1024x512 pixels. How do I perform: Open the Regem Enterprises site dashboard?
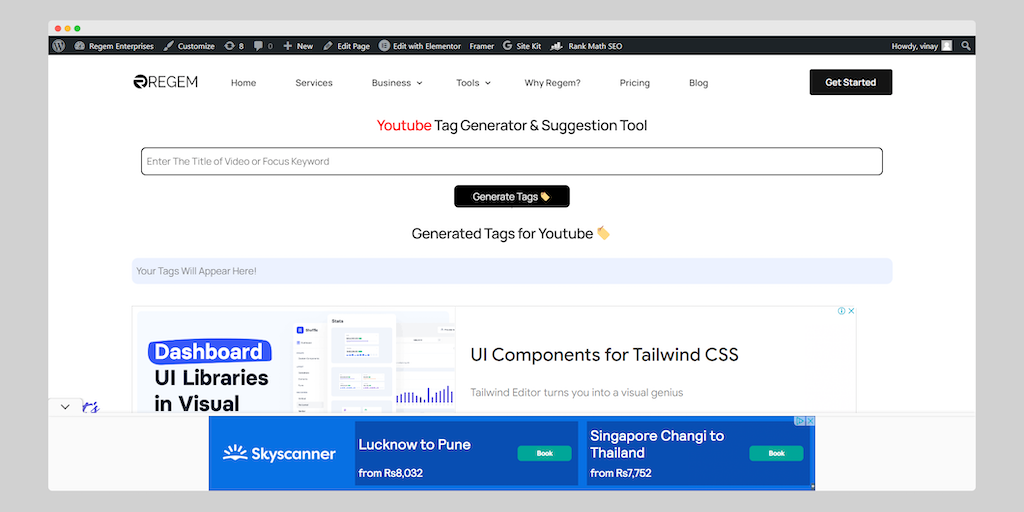pos(114,46)
